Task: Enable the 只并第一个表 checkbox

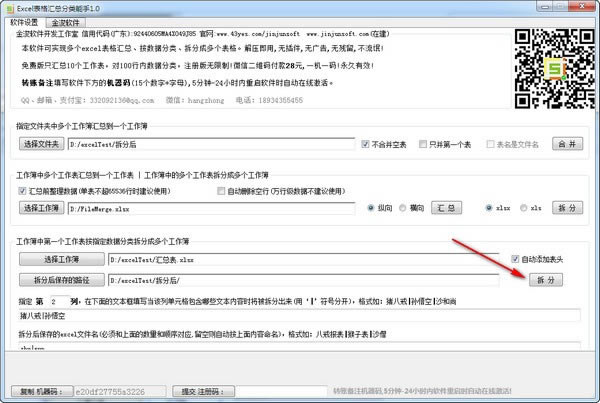Action: [x=445, y=144]
